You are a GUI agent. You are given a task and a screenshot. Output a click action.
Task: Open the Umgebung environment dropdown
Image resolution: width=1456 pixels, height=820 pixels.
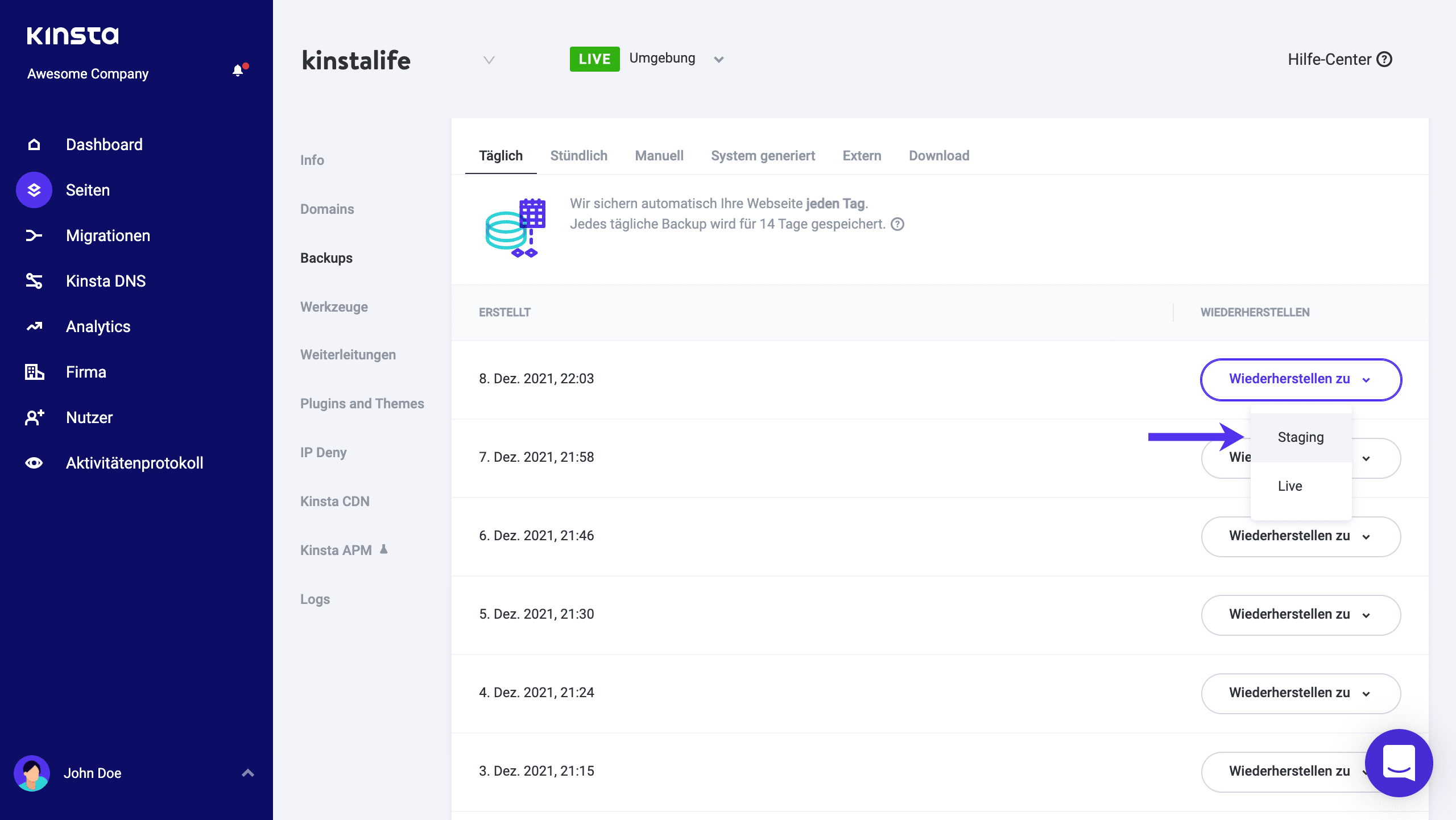pos(718,59)
